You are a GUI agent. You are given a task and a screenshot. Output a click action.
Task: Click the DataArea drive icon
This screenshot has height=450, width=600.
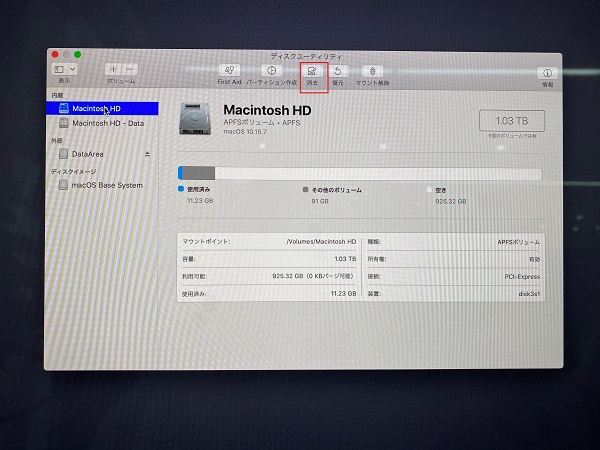[64, 154]
